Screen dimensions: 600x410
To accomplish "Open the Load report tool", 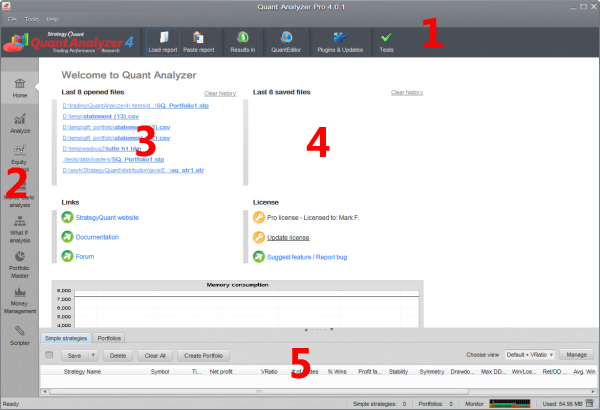I will point(163,42).
